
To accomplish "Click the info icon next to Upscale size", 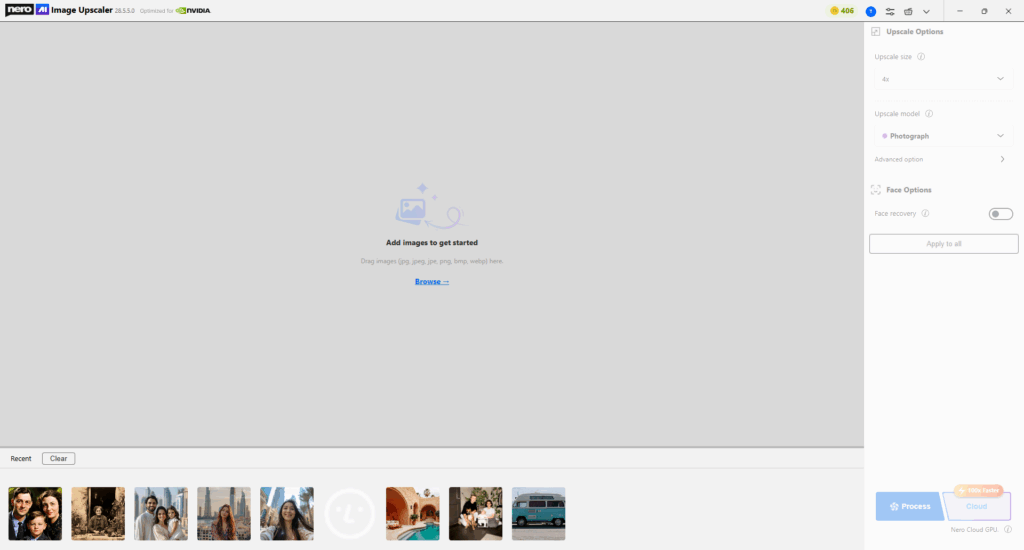I will click(x=921, y=57).
